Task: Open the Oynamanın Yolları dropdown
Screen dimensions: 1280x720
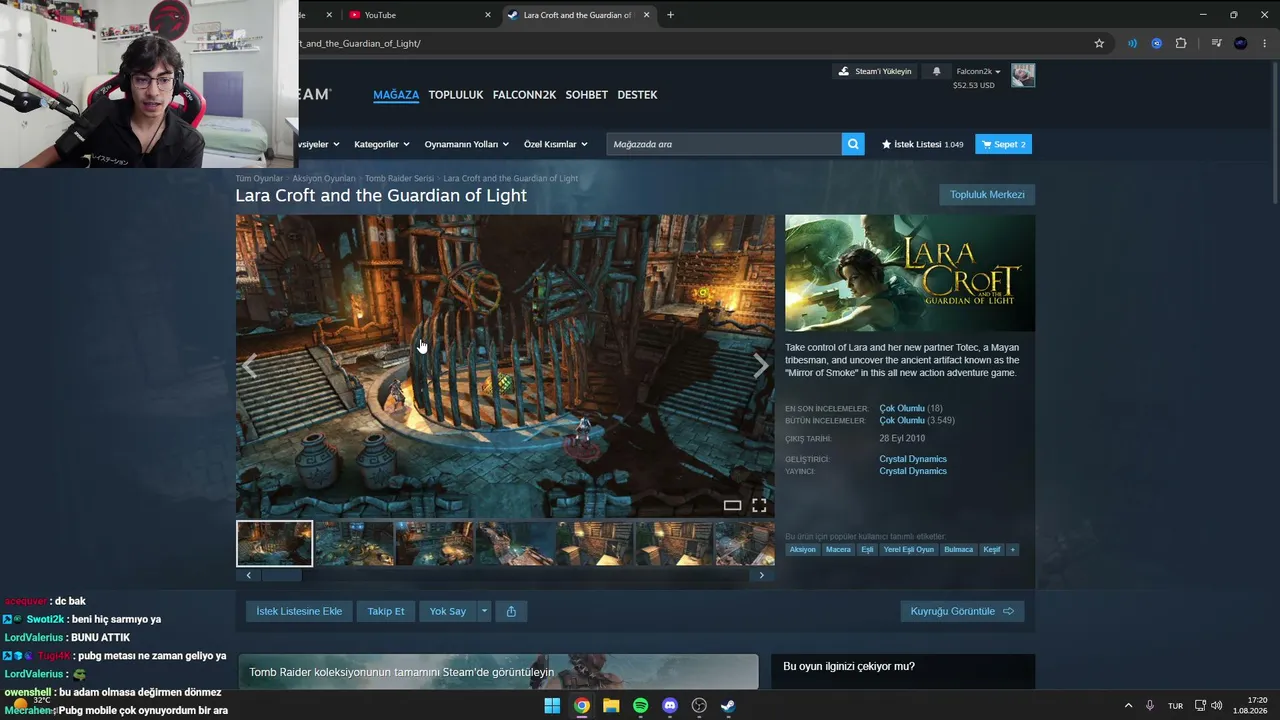Action: click(466, 144)
